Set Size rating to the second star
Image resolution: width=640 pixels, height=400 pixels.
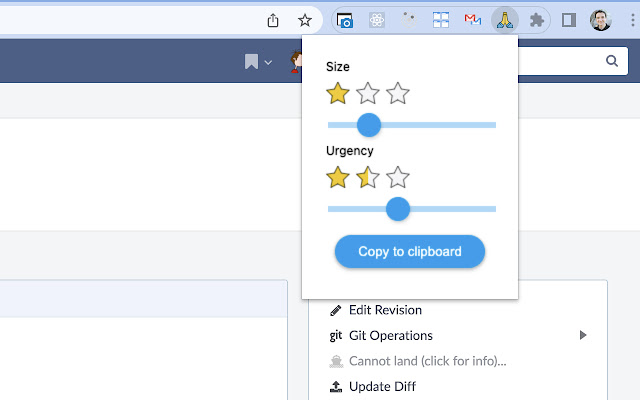(368, 93)
